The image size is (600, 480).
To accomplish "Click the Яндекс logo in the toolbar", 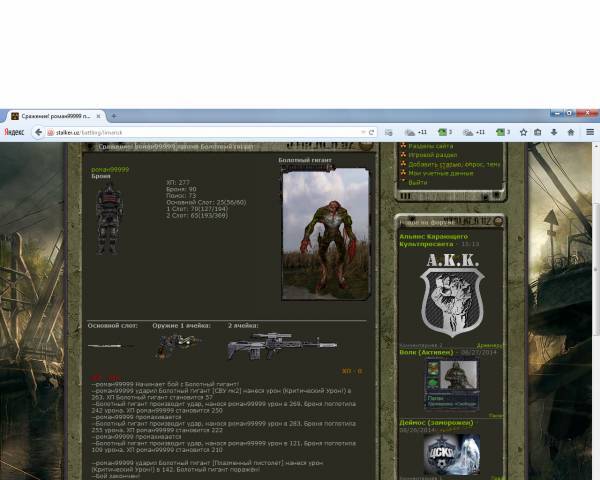I will point(14,132).
